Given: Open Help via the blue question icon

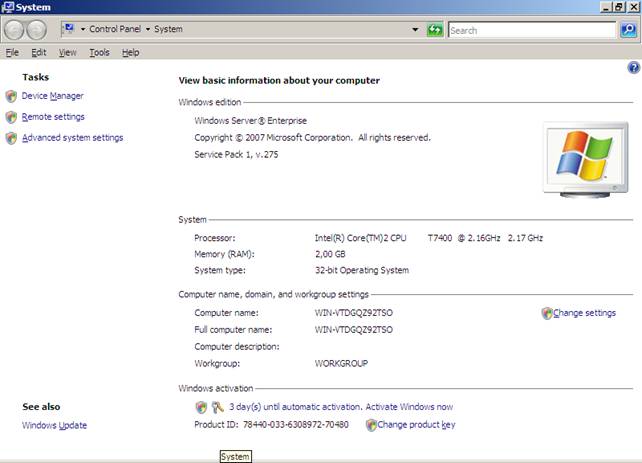Looking at the screenshot, I should pos(633,68).
